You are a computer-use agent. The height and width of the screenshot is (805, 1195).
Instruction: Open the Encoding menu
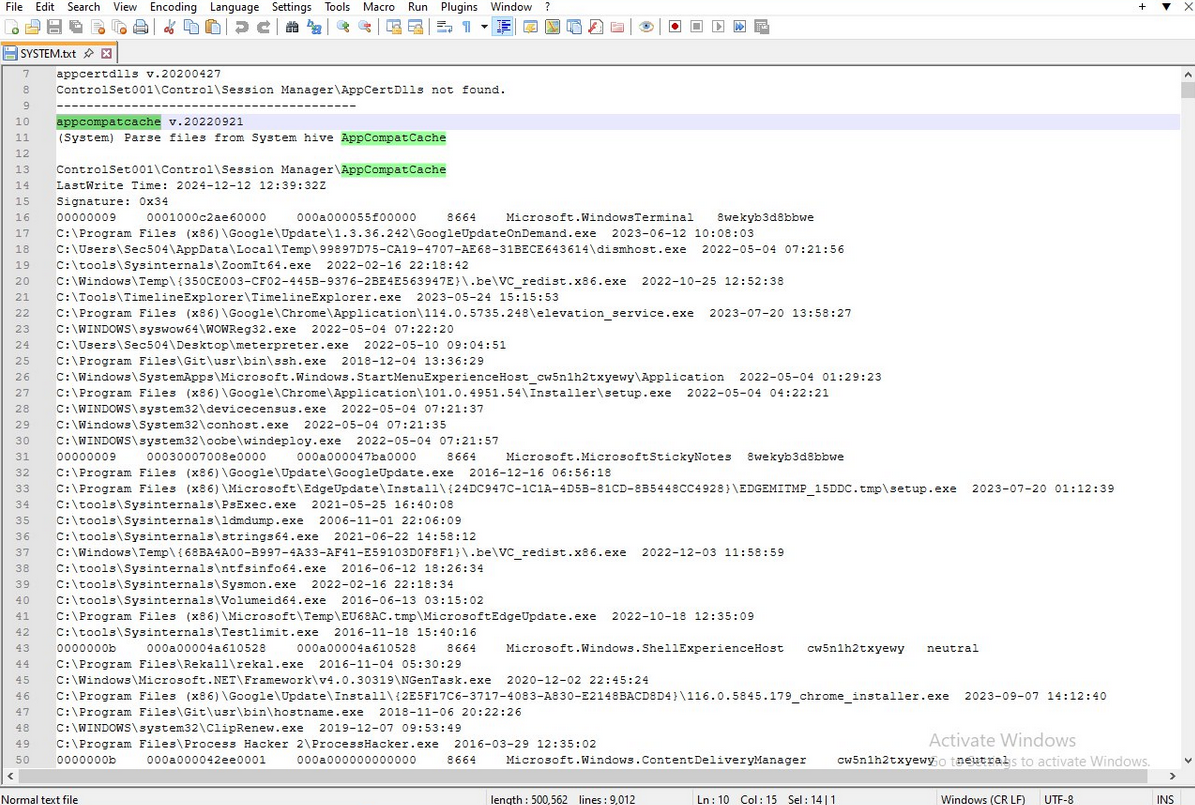(x=173, y=7)
